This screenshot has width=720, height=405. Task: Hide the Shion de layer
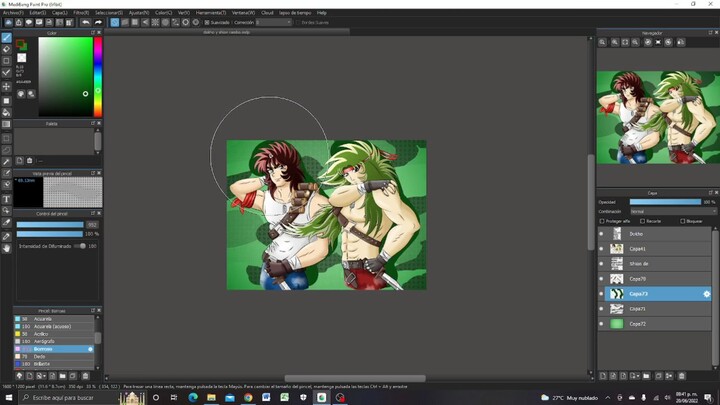point(601,264)
